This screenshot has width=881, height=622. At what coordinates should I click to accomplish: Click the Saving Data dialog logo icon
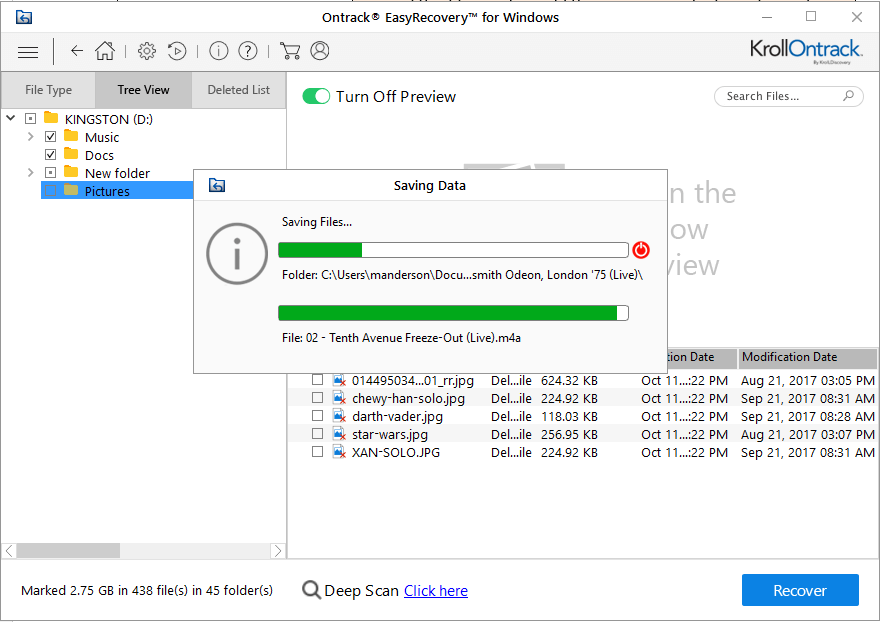click(x=217, y=185)
